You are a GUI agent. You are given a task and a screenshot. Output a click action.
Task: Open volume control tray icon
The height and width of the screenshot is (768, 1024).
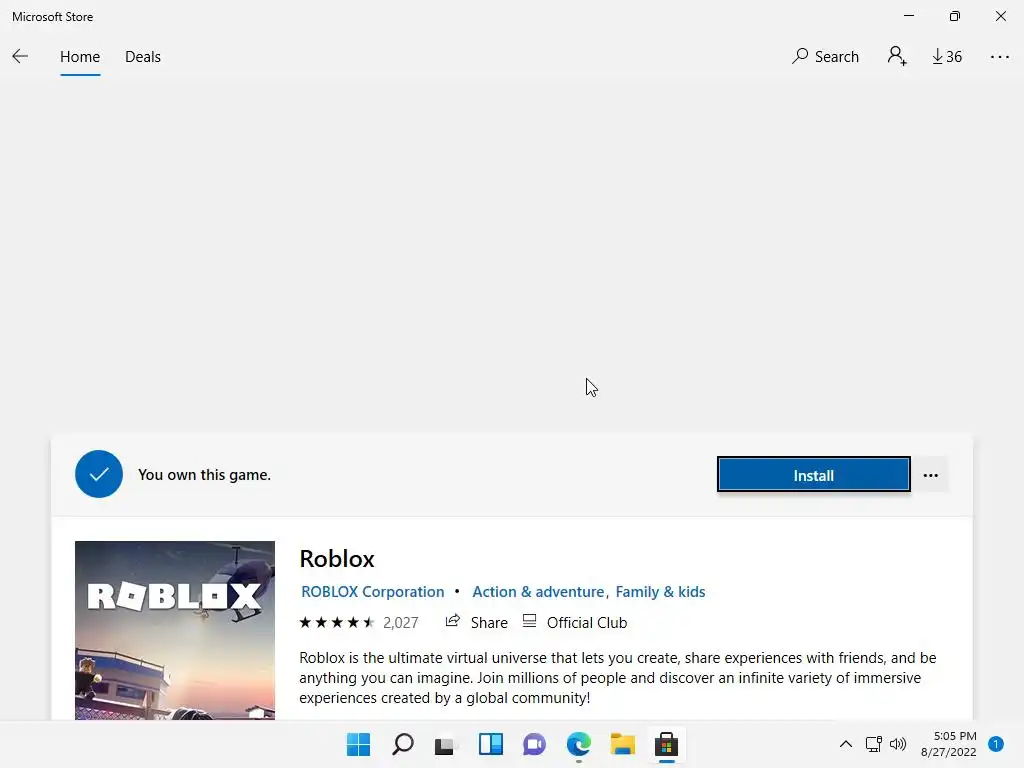[x=898, y=744]
